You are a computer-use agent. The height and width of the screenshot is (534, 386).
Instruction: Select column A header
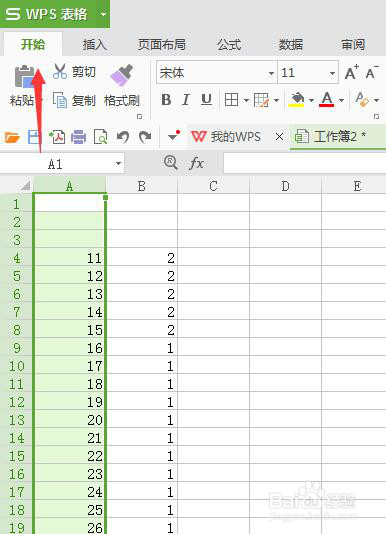(x=70, y=186)
